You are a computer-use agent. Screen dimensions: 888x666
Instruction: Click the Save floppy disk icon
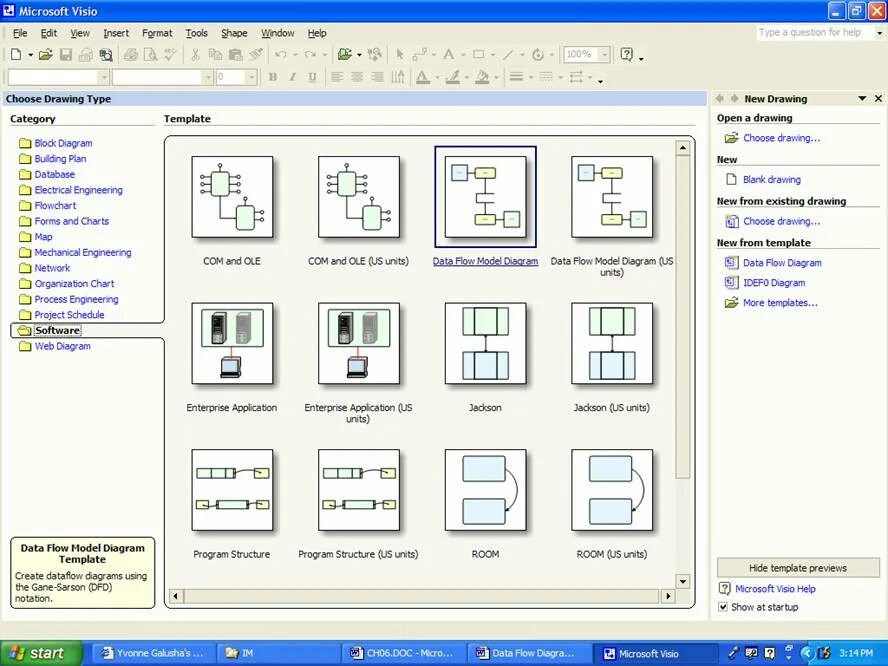(x=66, y=54)
